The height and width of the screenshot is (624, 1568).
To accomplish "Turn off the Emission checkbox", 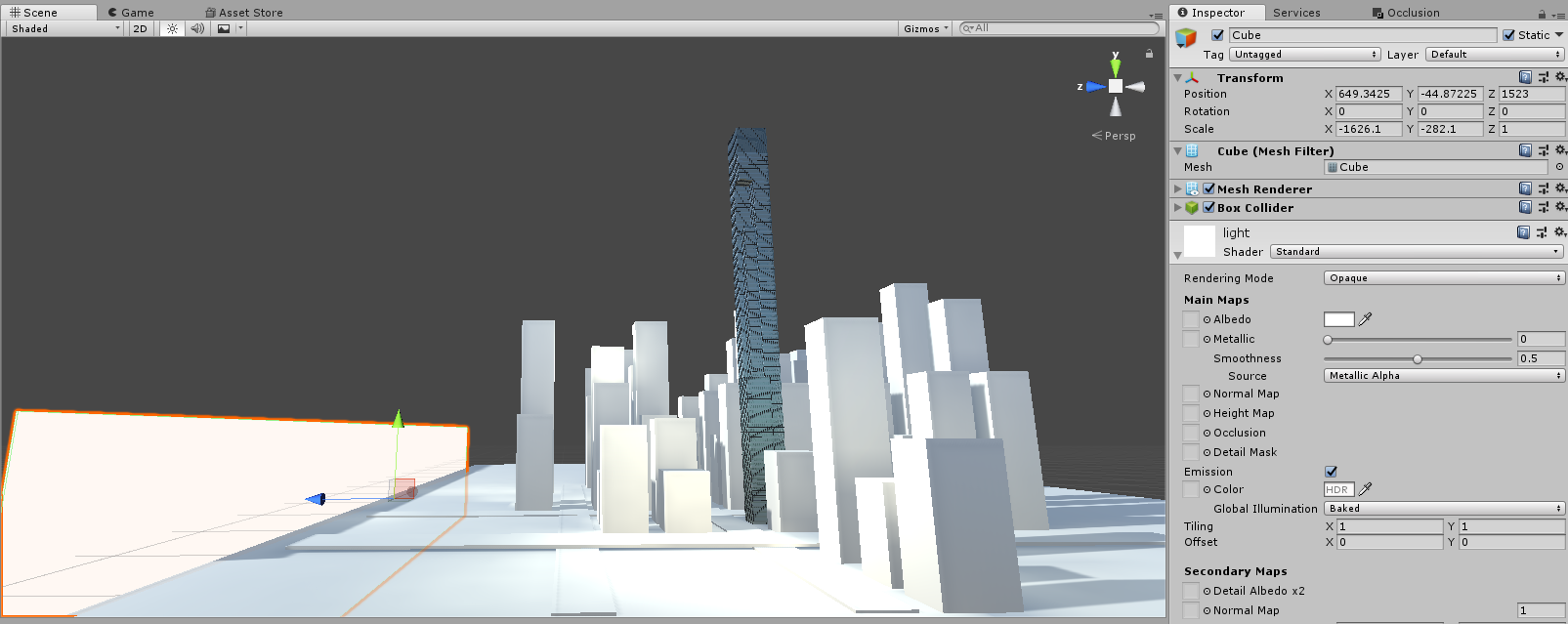I will coord(1331,472).
